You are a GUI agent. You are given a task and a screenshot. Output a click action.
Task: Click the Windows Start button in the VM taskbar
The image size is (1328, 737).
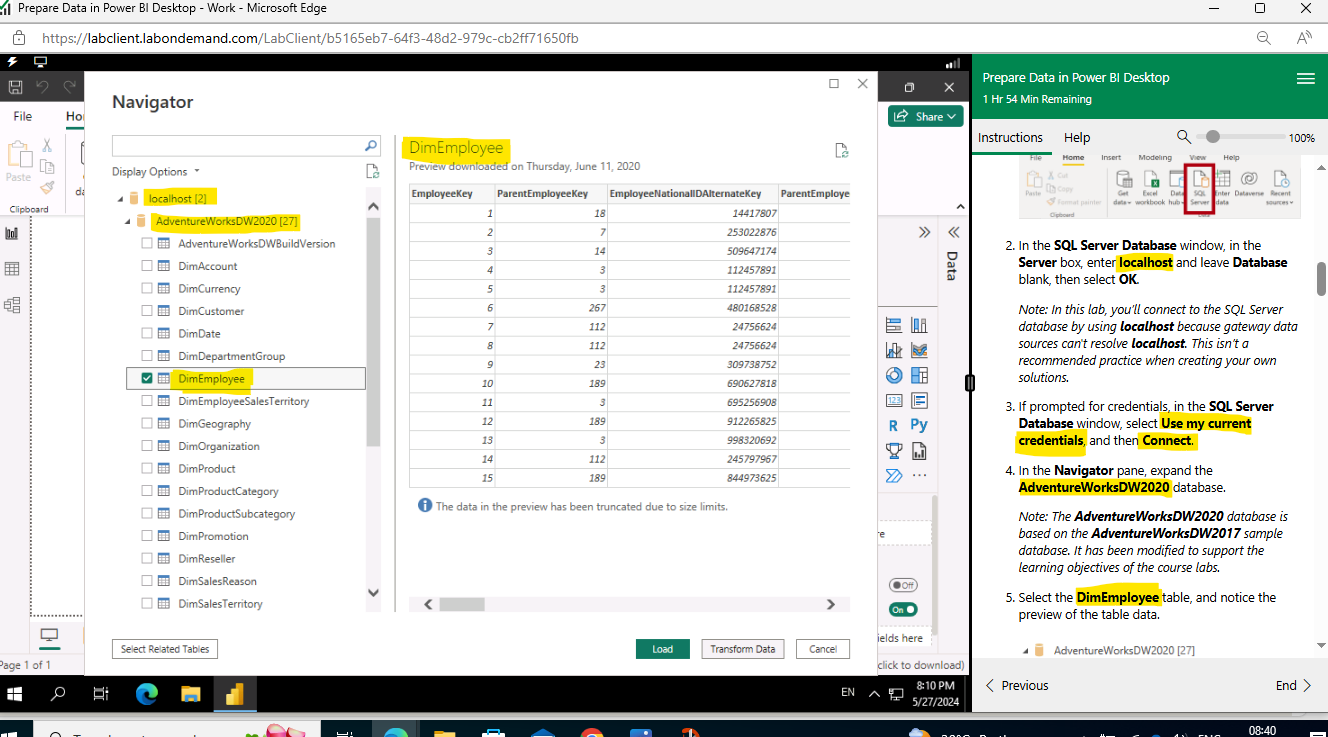coord(16,693)
